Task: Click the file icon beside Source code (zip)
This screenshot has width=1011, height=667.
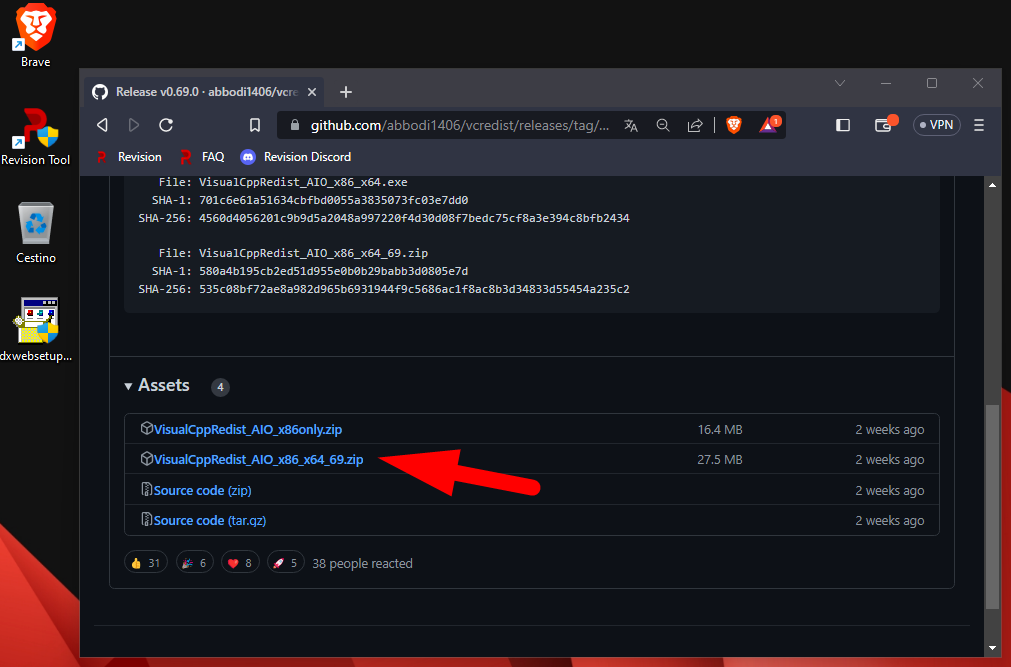Action: [146, 490]
